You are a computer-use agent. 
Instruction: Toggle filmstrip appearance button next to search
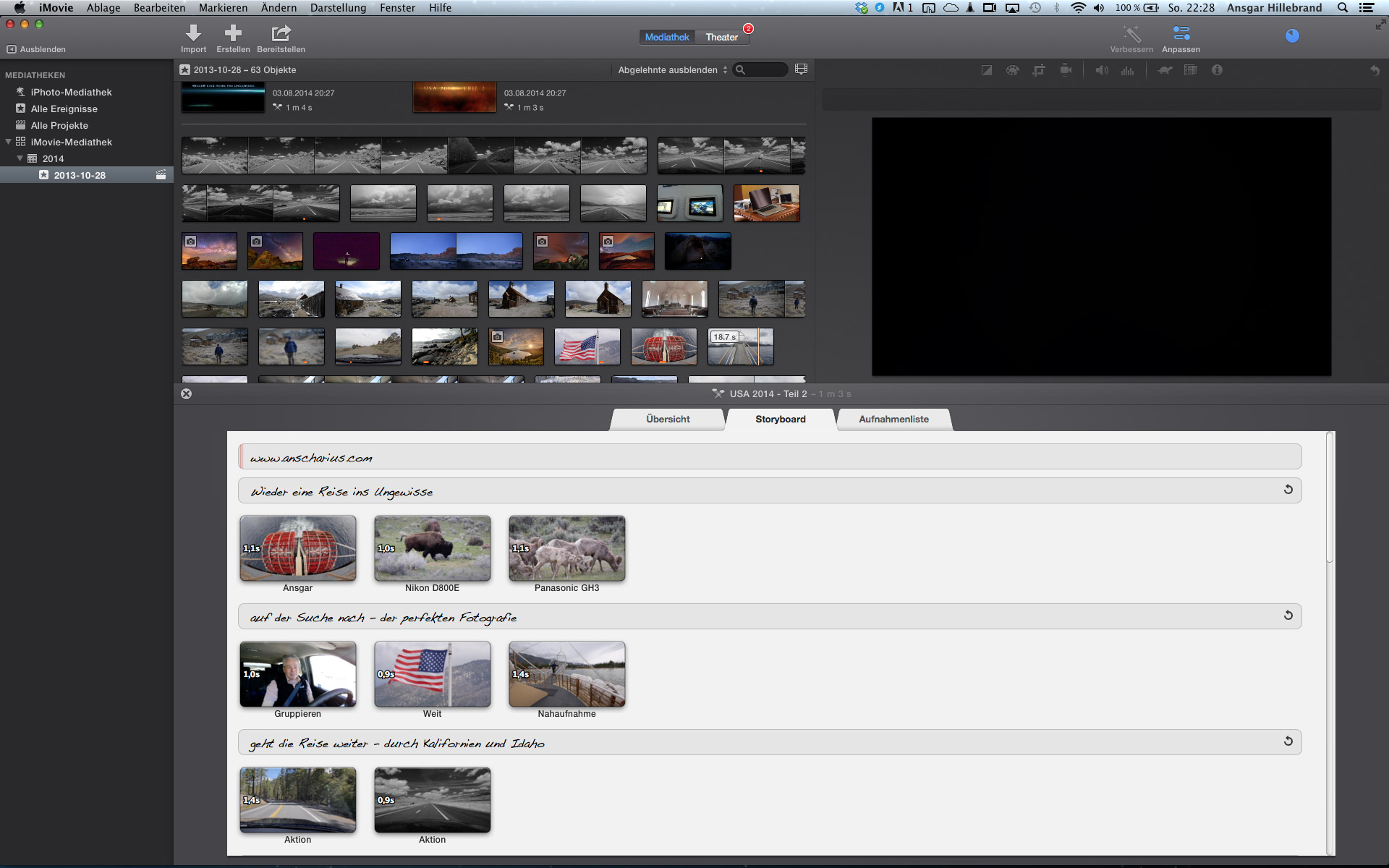click(801, 69)
